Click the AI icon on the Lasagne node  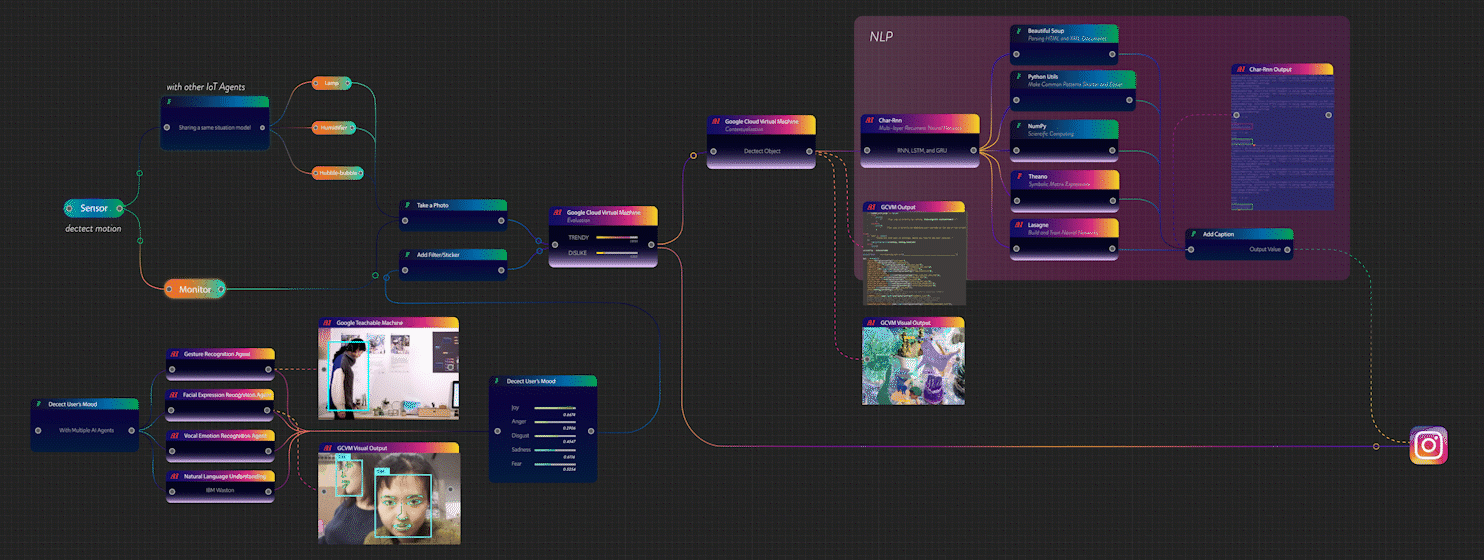[x=1018, y=226]
